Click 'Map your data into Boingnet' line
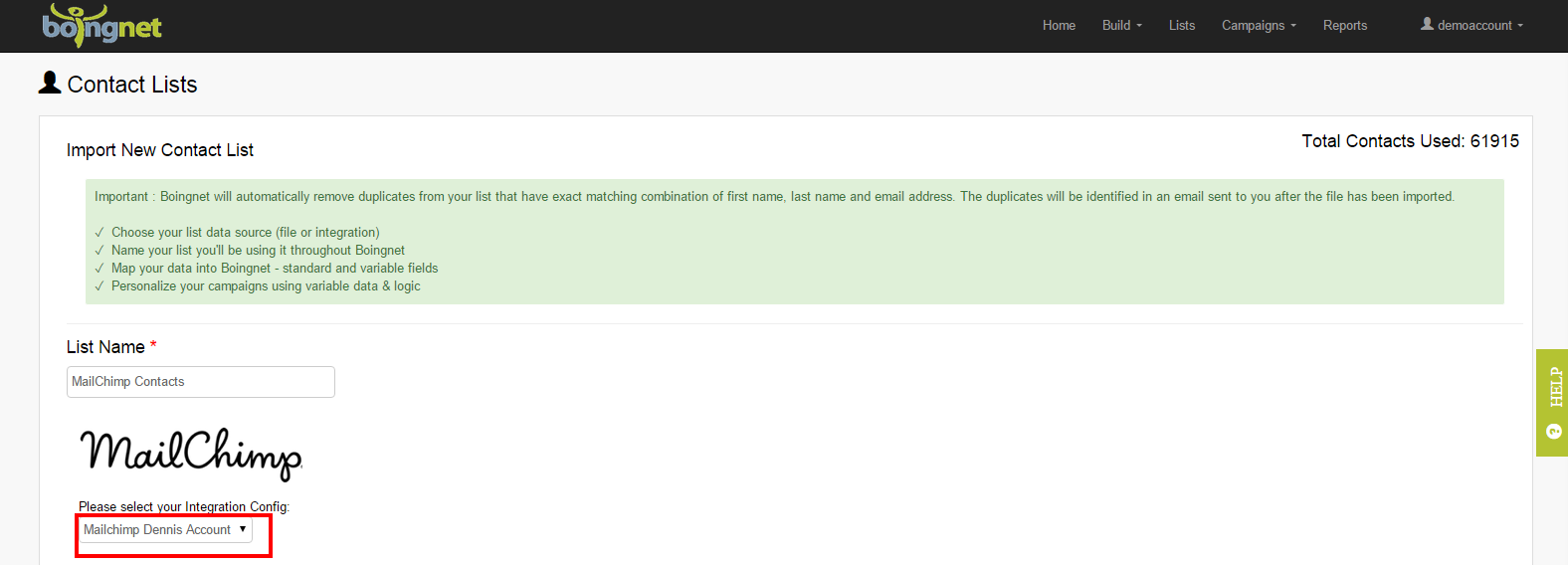 (275, 269)
